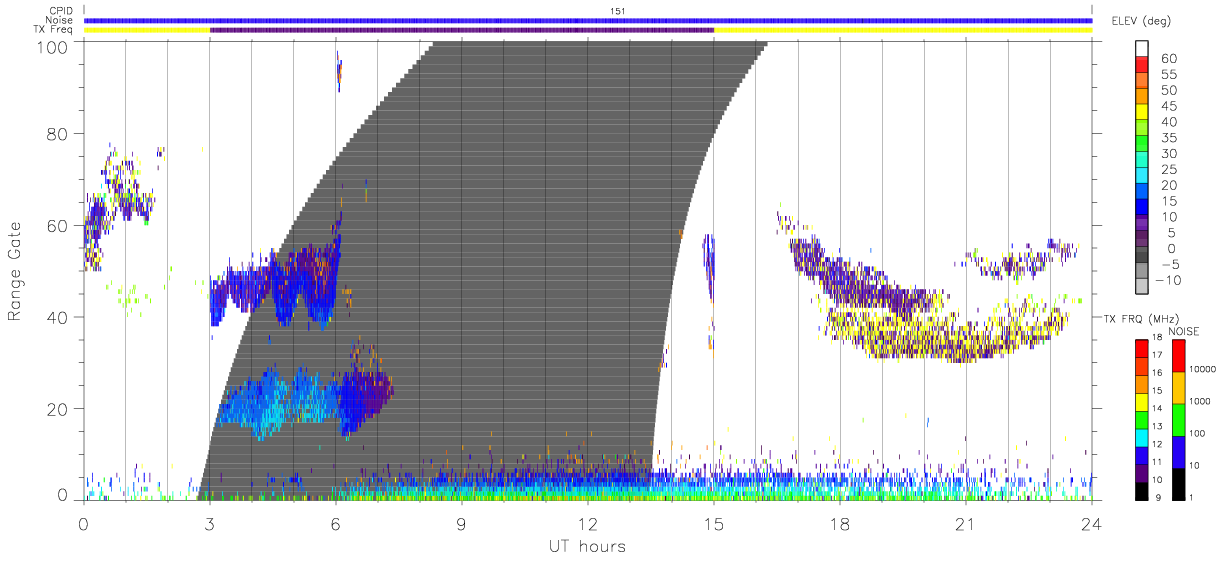
Task: Pick the light gray bottom ELEV colorbar segment
Action: [1143, 288]
